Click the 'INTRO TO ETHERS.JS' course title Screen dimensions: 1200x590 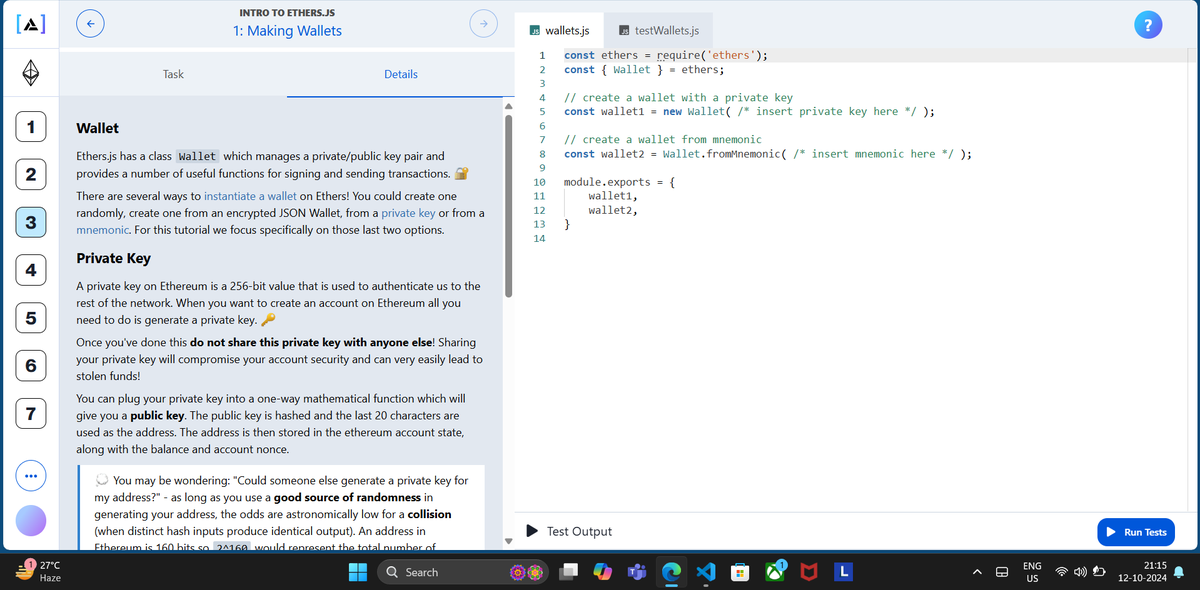[287, 13]
